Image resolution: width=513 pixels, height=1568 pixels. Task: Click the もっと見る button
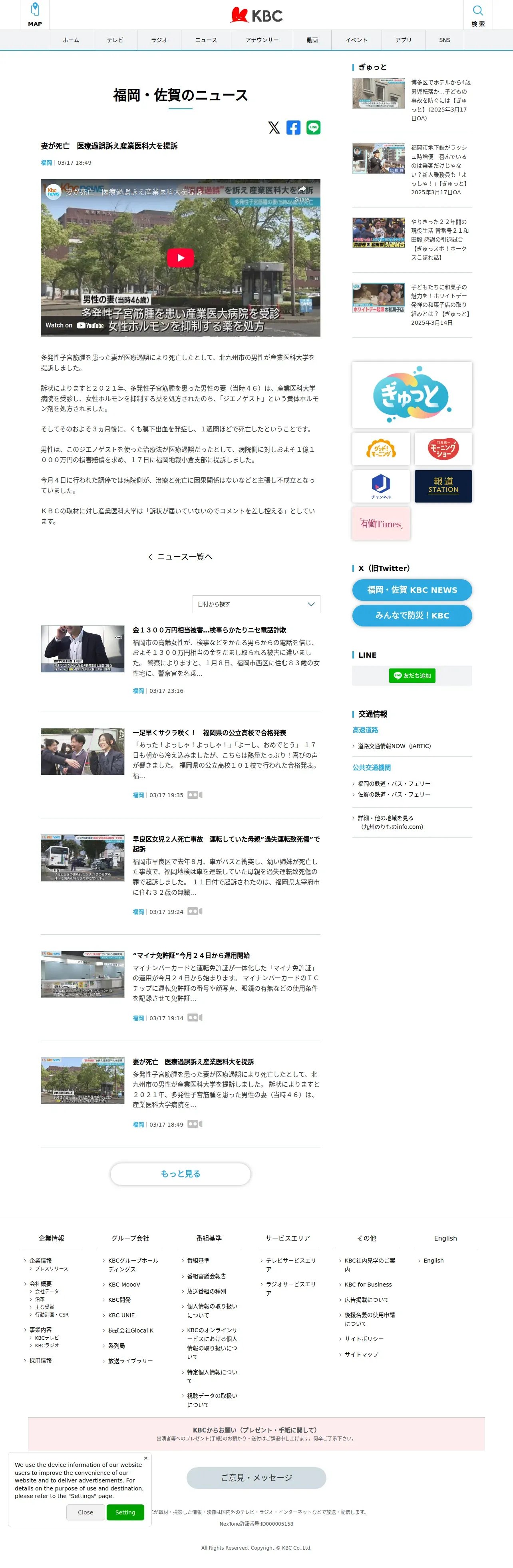(180, 1173)
